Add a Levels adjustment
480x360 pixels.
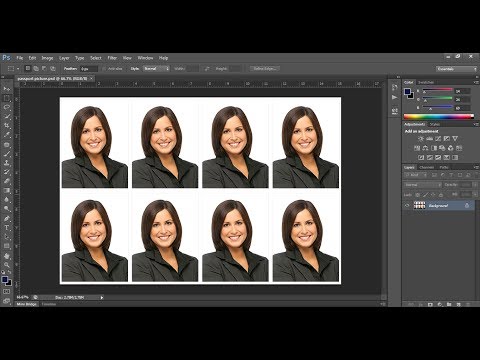click(430, 139)
